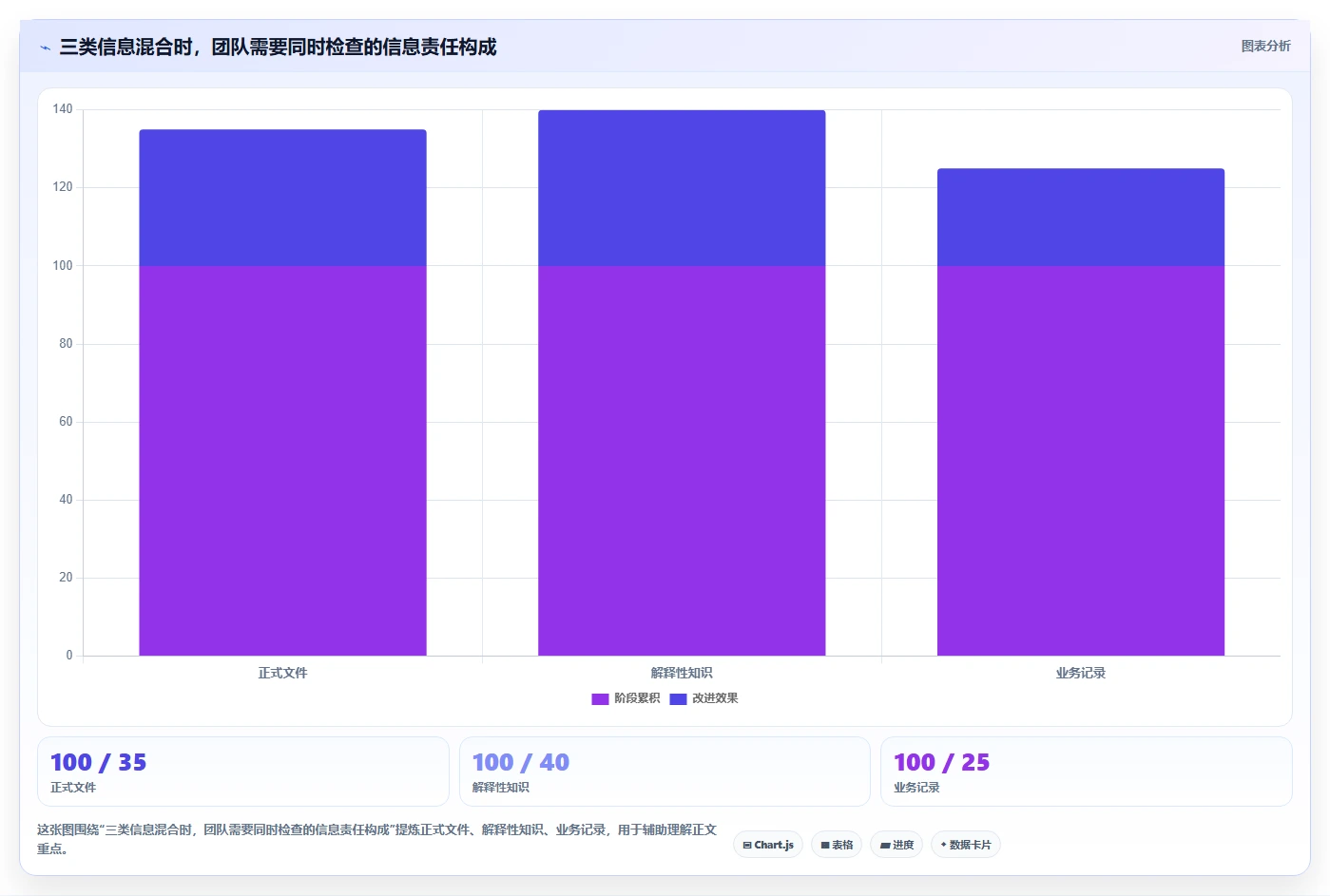Click the 正式文件 x-axis label
1330x896 pixels.
click(282, 673)
